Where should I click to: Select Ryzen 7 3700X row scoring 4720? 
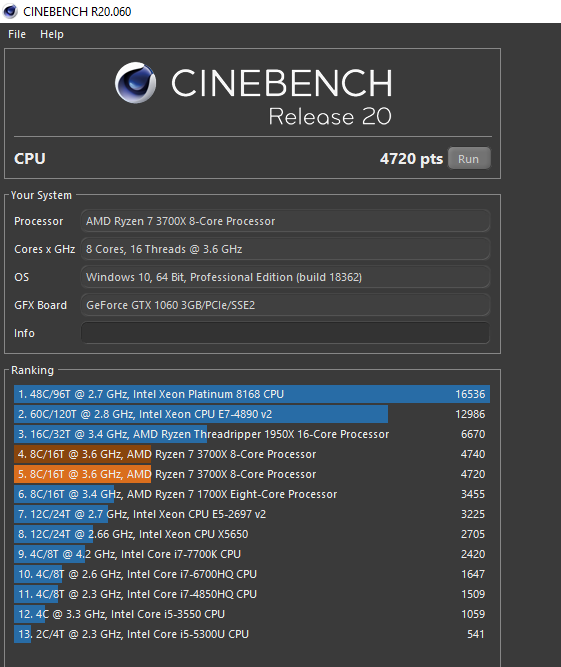pos(252,474)
